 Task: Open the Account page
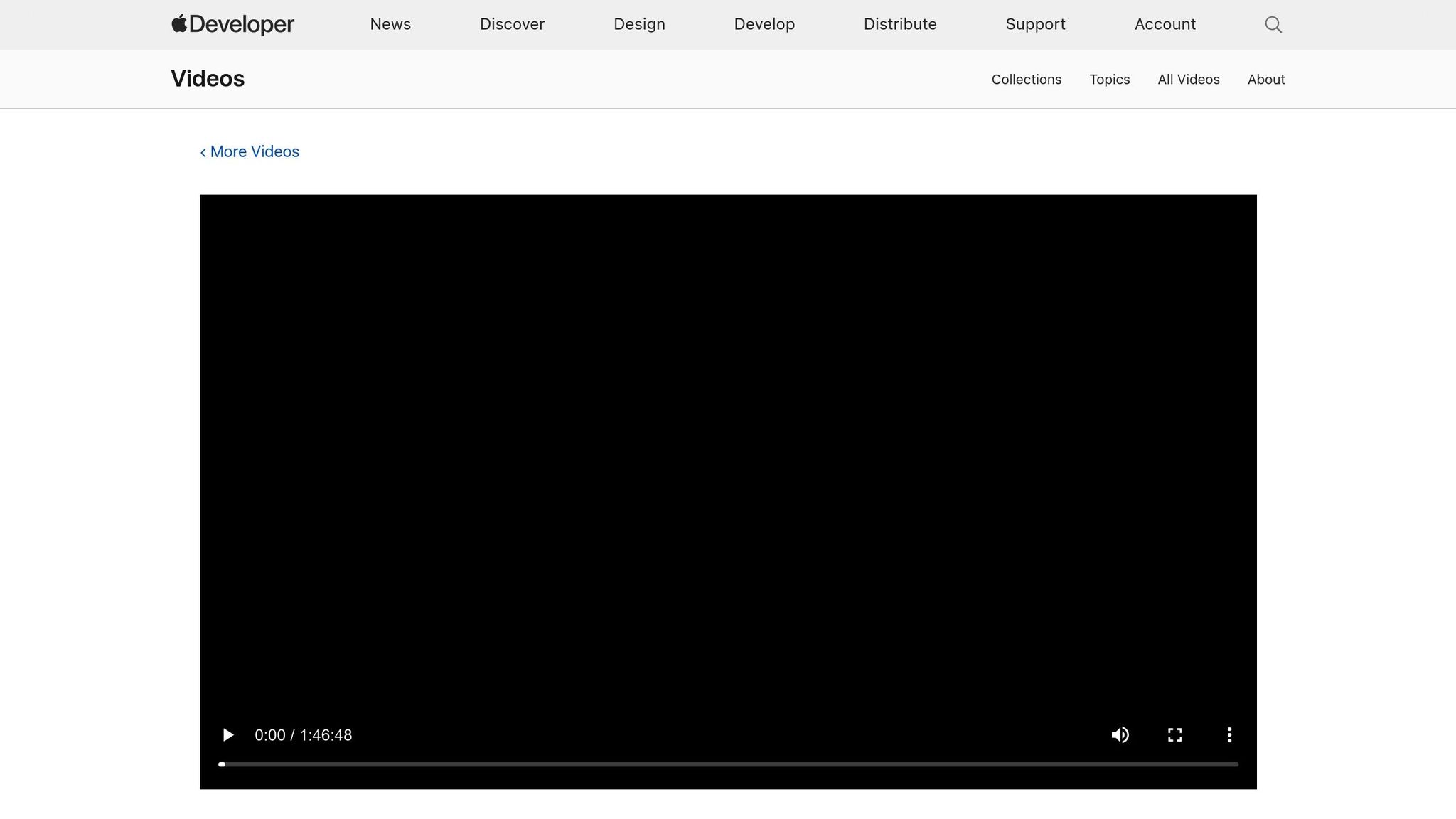click(1165, 24)
